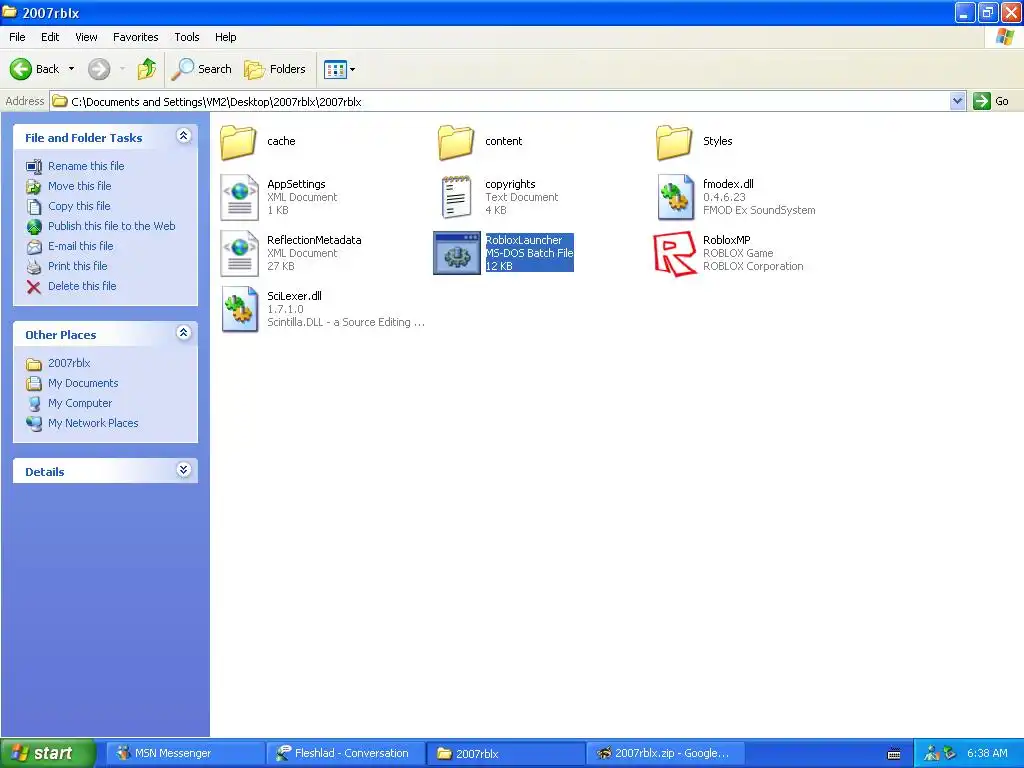Switch to MSN Messenger taskbar button
1024x768 pixels.
(184, 754)
